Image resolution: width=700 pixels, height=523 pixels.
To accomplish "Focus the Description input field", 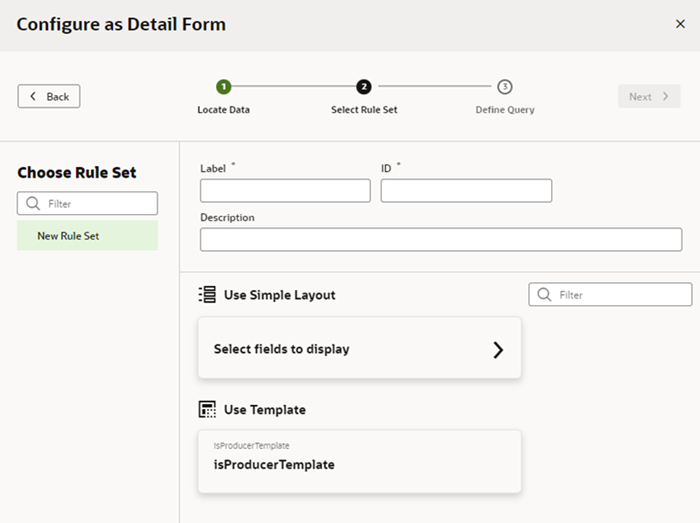I will (x=441, y=240).
